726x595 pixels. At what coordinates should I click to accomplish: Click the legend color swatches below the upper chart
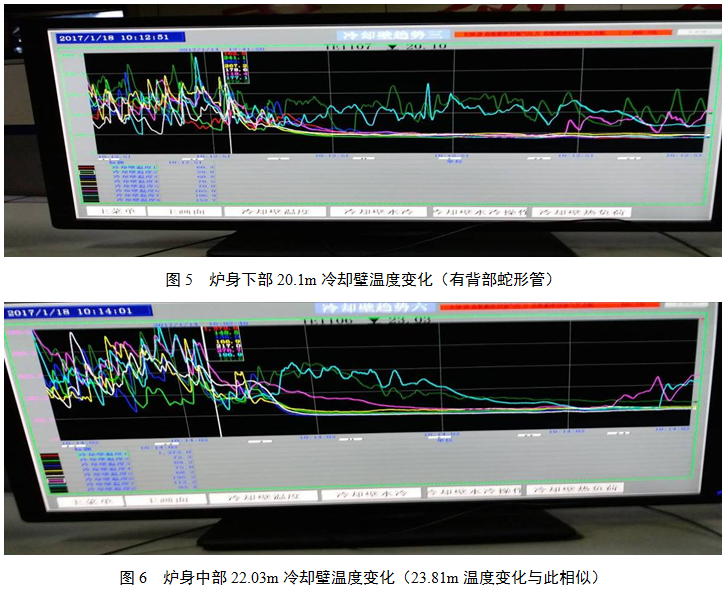point(88,182)
